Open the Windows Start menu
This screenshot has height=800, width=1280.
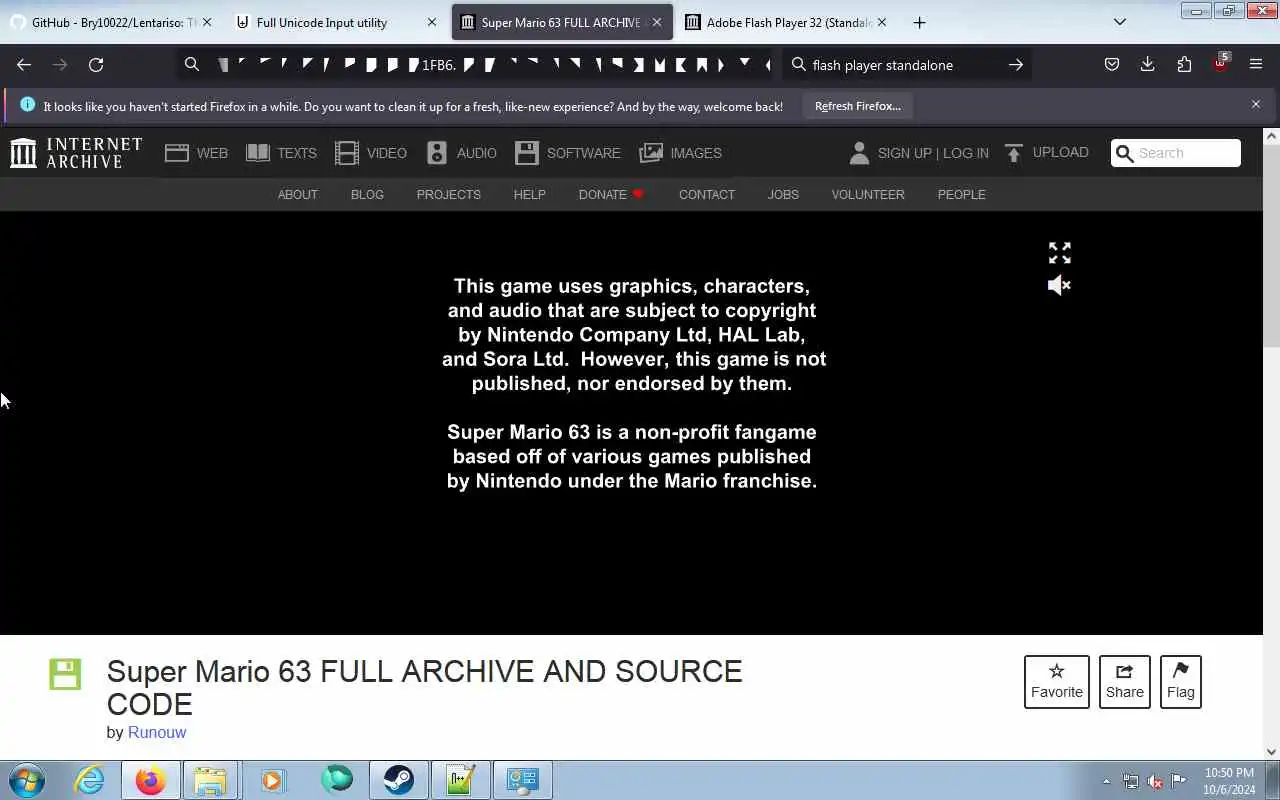coord(27,780)
